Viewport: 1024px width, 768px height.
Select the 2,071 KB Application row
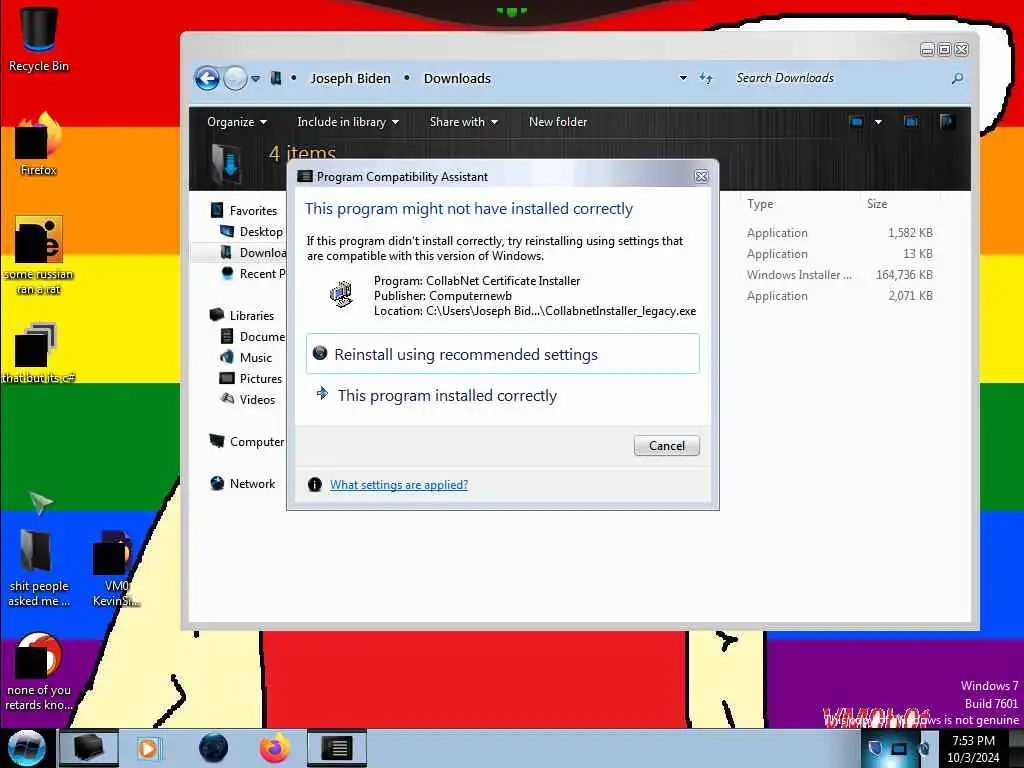point(840,295)
